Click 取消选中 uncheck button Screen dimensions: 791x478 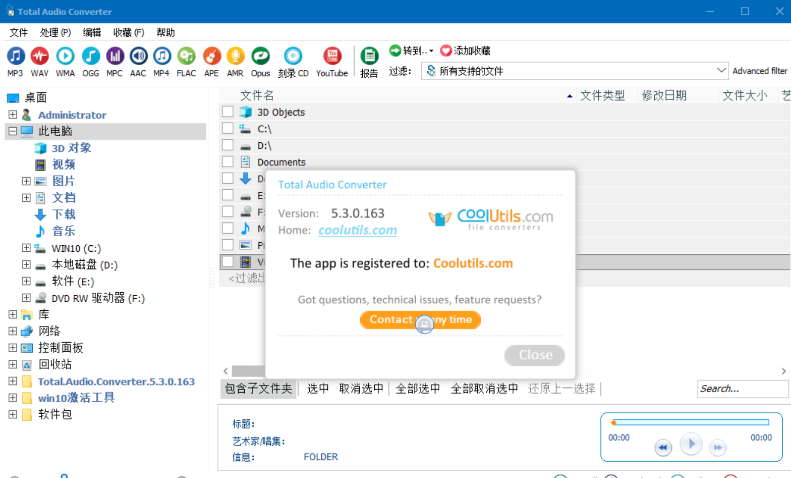[361, 389]
